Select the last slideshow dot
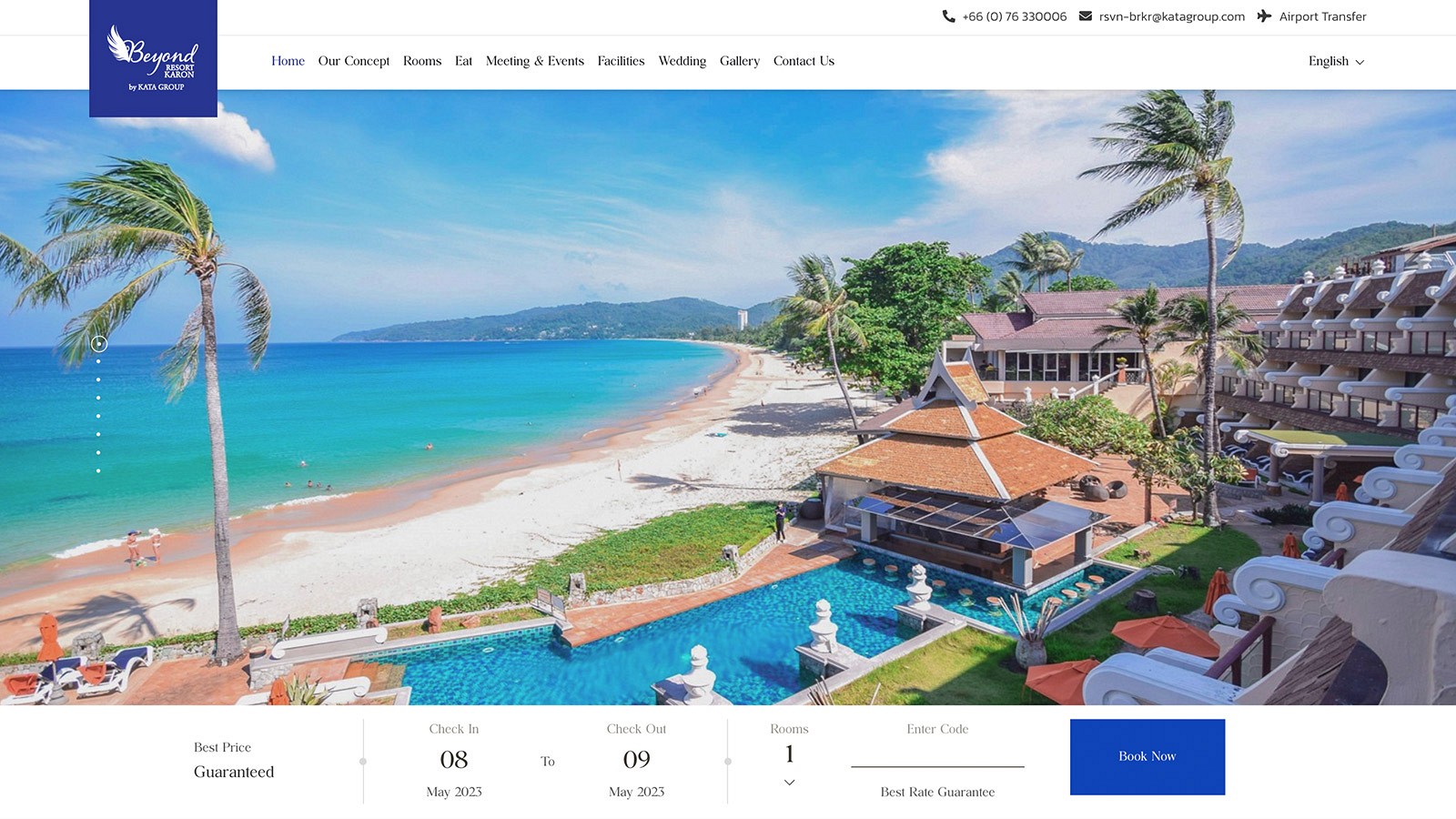 [98, 471]
